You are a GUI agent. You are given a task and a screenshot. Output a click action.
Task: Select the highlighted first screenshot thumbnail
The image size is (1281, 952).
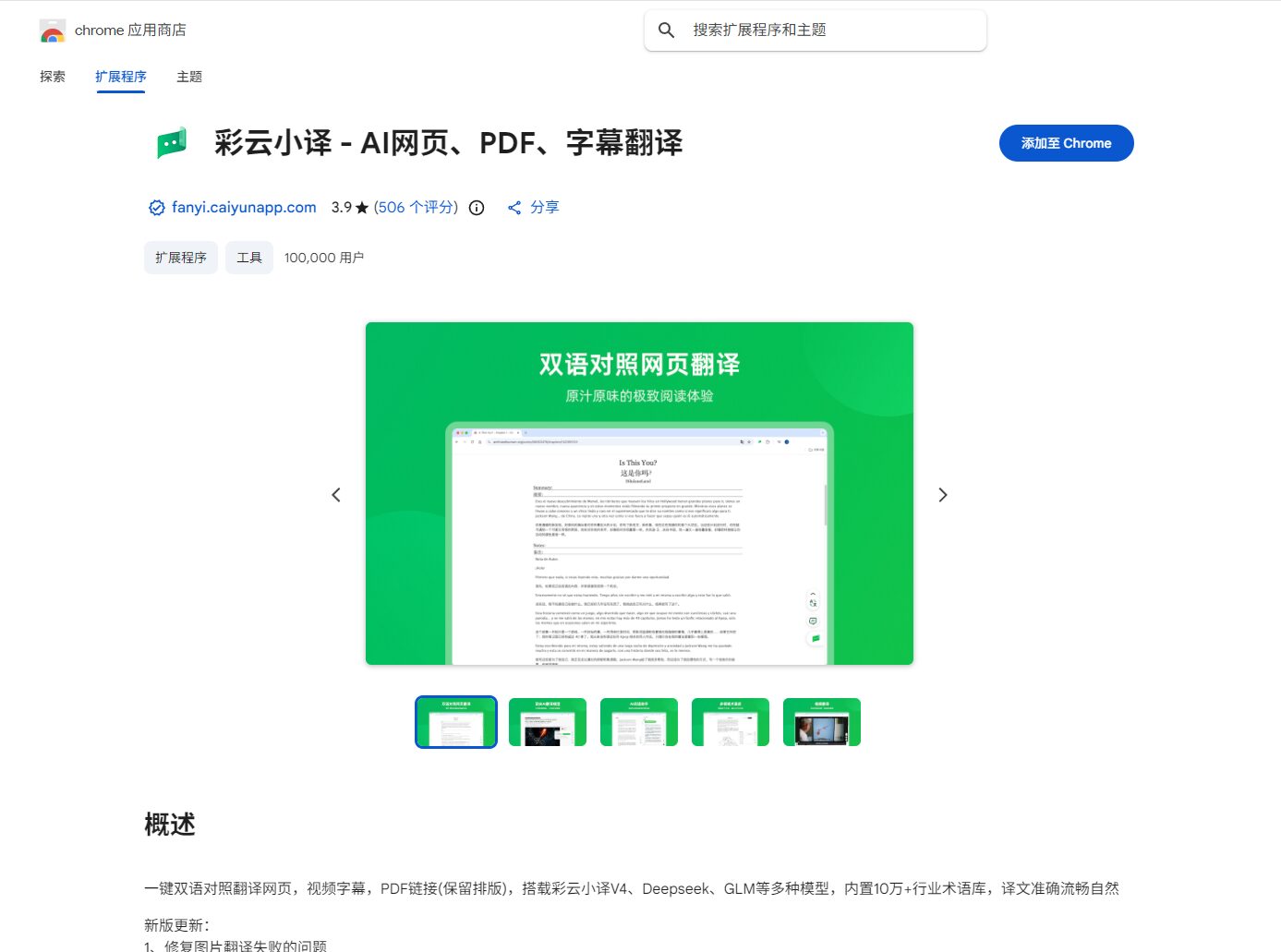[455, 721]
